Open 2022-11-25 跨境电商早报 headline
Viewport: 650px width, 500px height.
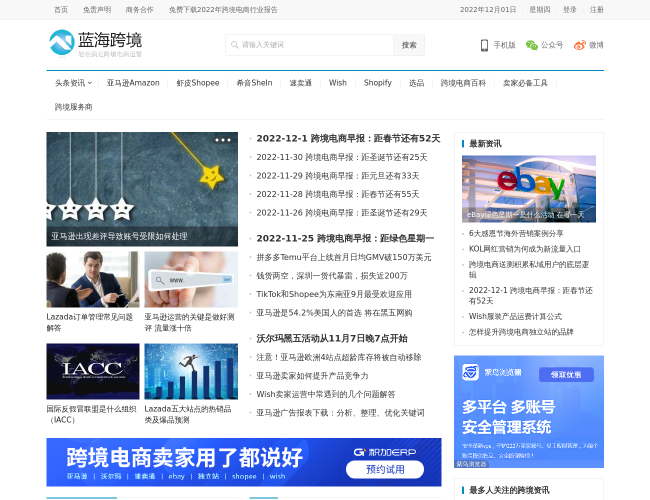click(345, 238)
